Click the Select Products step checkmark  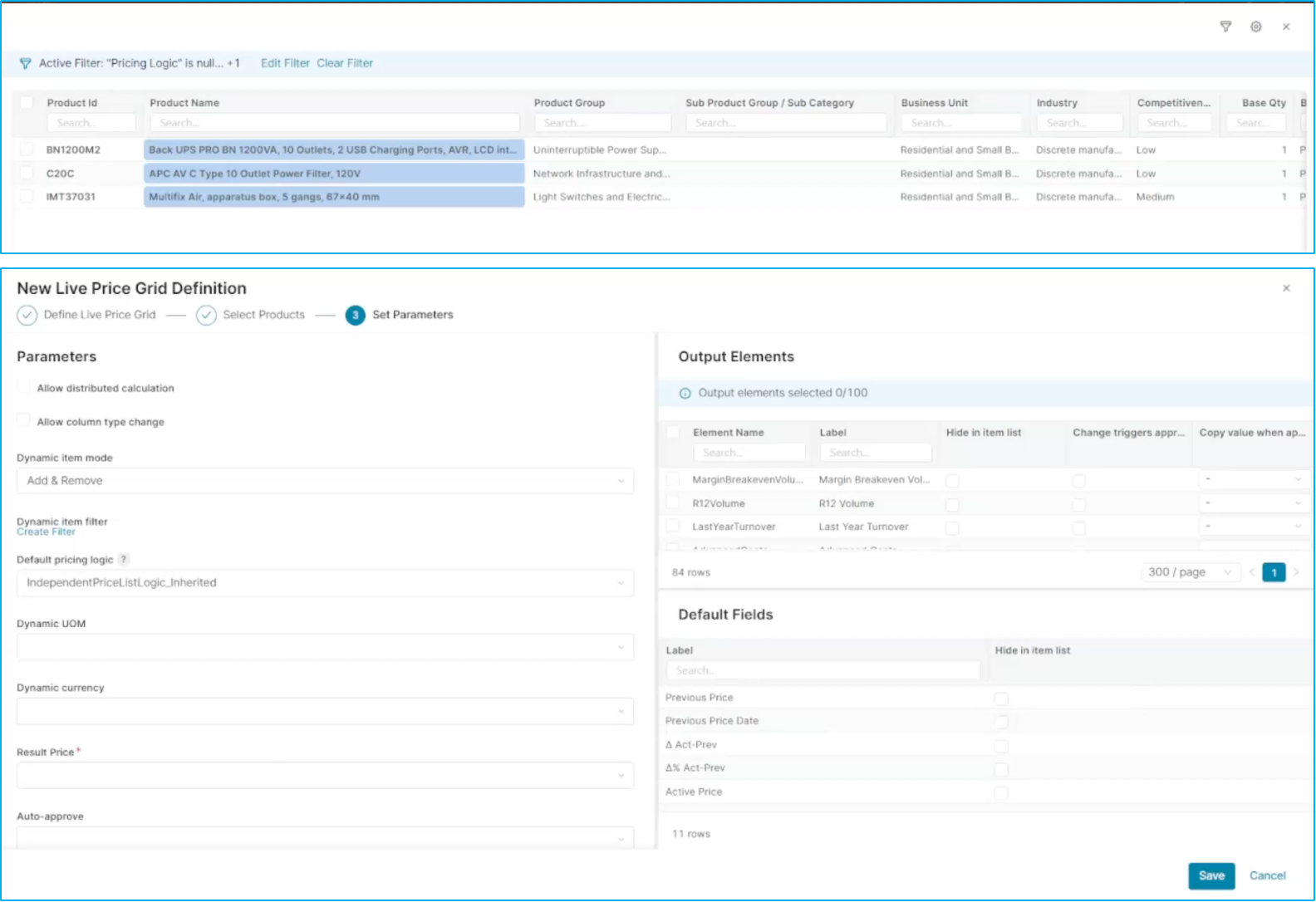pos(207,316)
